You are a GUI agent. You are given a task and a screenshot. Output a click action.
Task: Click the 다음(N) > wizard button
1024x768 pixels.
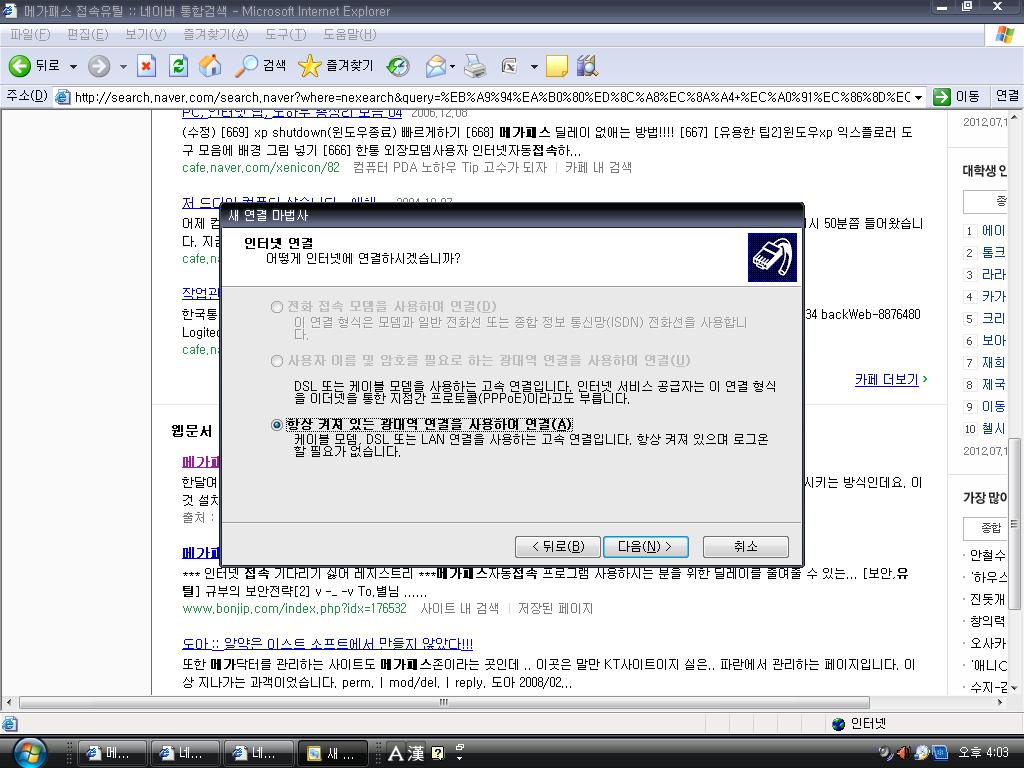click(x=645, y=547)
